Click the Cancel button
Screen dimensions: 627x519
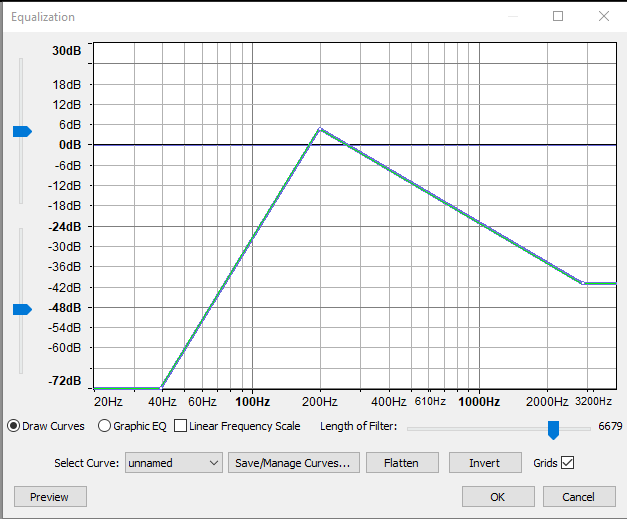click(579, 497)
